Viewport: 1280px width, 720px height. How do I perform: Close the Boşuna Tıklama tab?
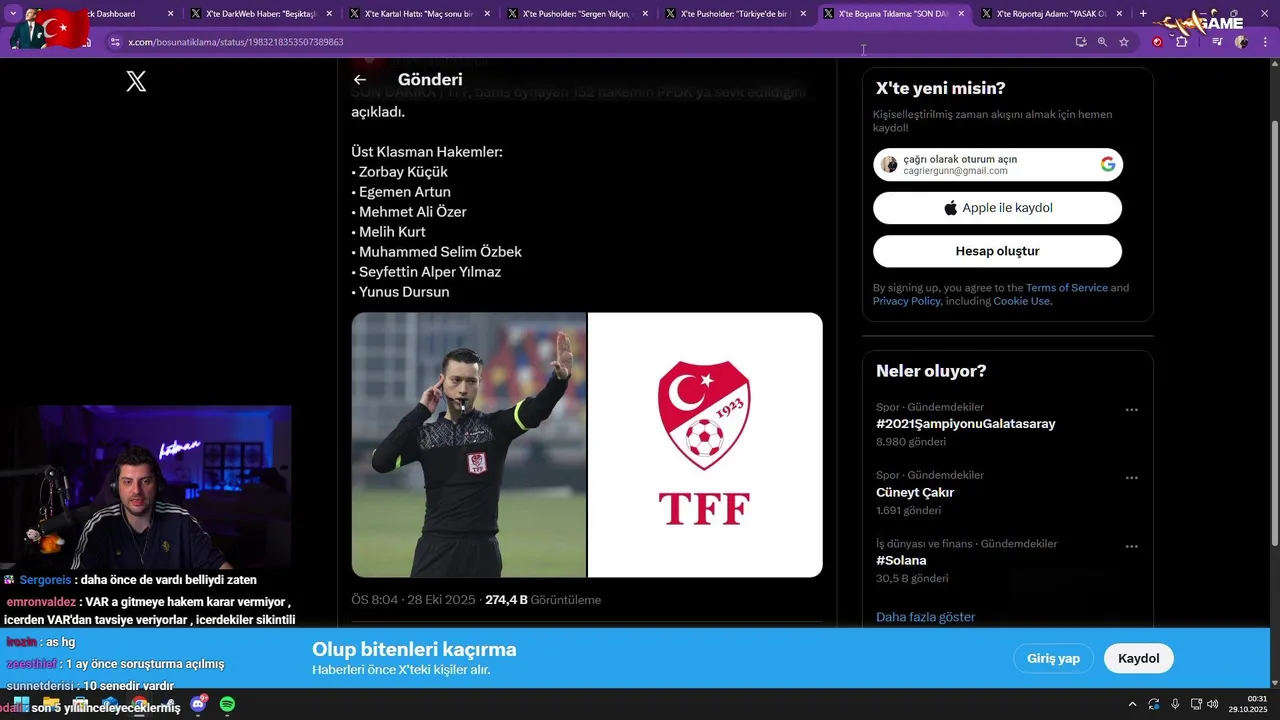[961, 14]
